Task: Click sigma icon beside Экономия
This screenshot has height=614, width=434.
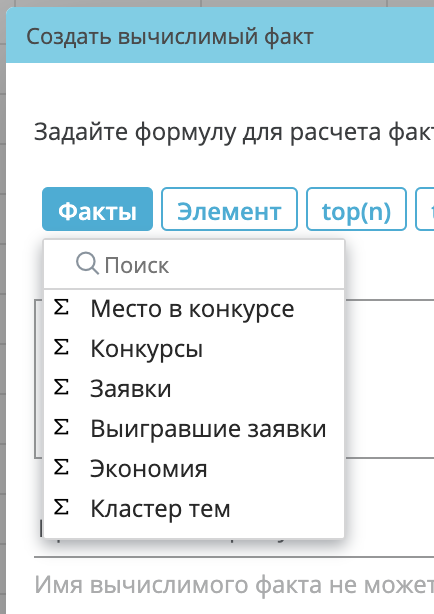Action: pyautogui.click(x=61, y=468)
